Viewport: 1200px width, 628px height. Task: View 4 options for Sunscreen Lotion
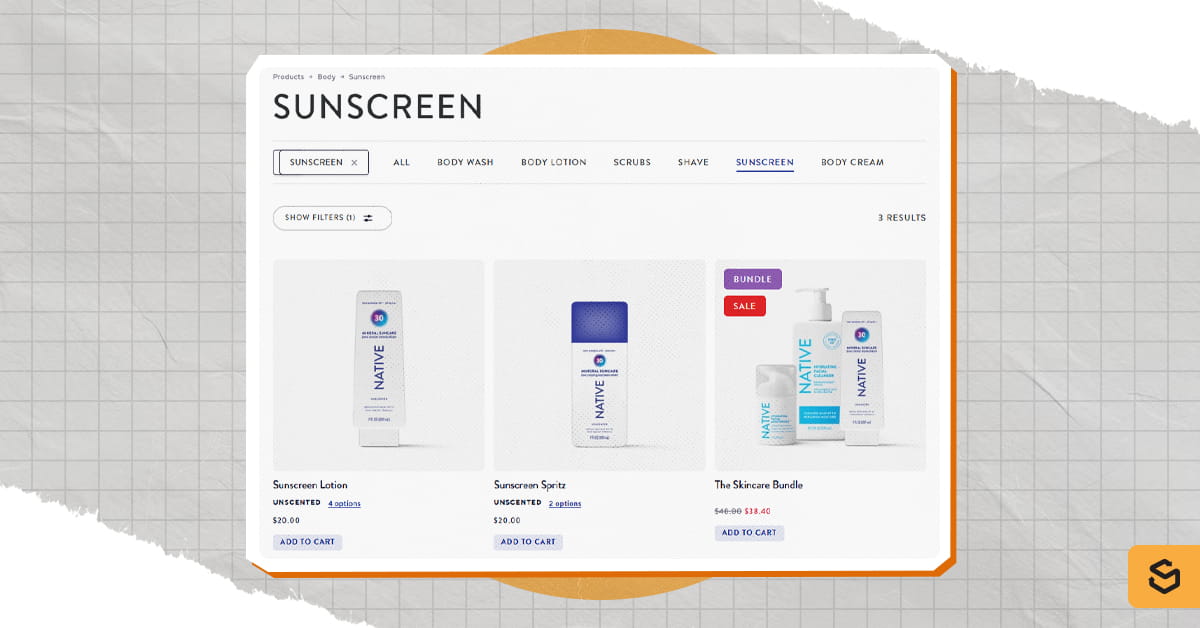point(344,504)
